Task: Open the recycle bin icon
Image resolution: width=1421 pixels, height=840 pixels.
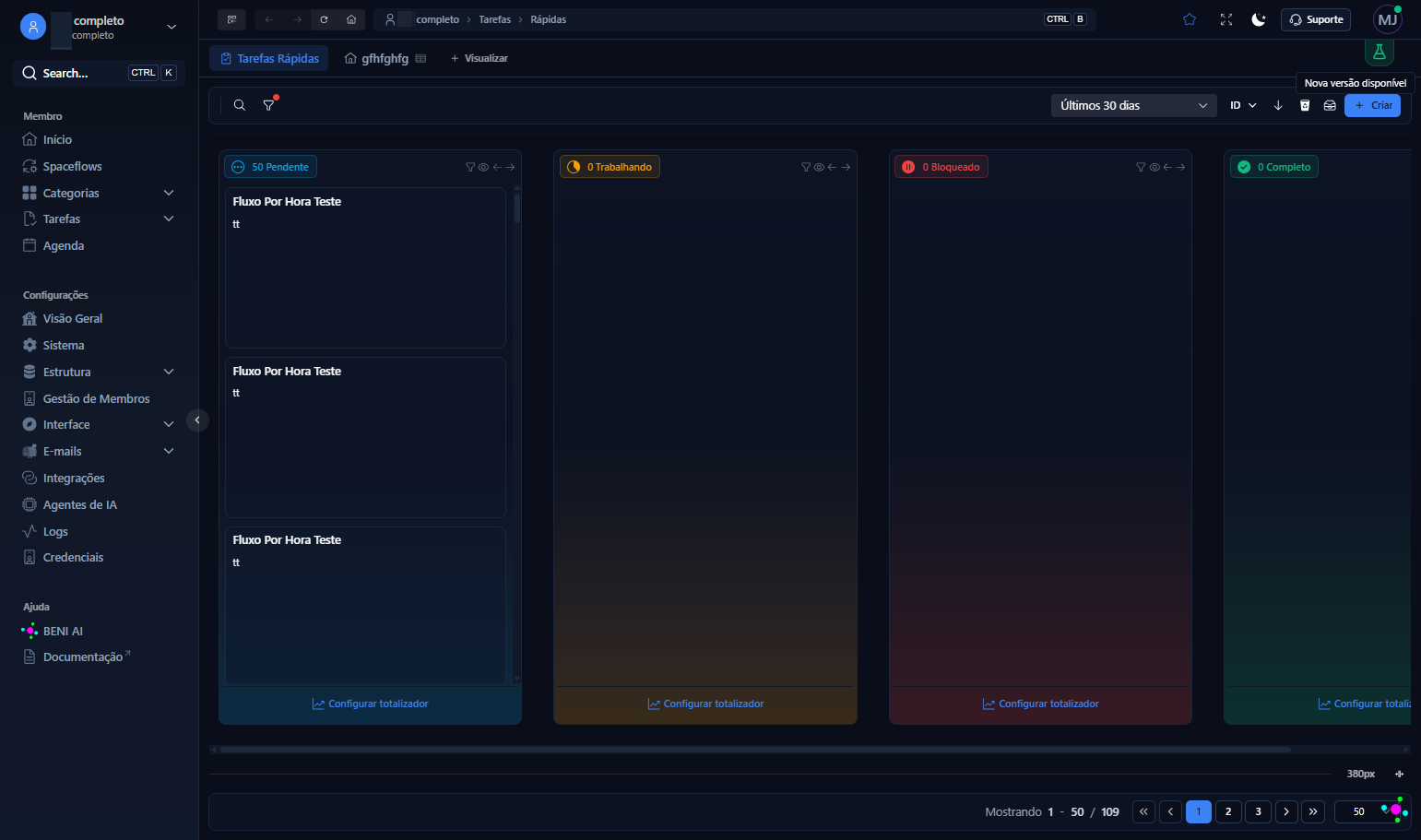Action: click(1305, 105)
